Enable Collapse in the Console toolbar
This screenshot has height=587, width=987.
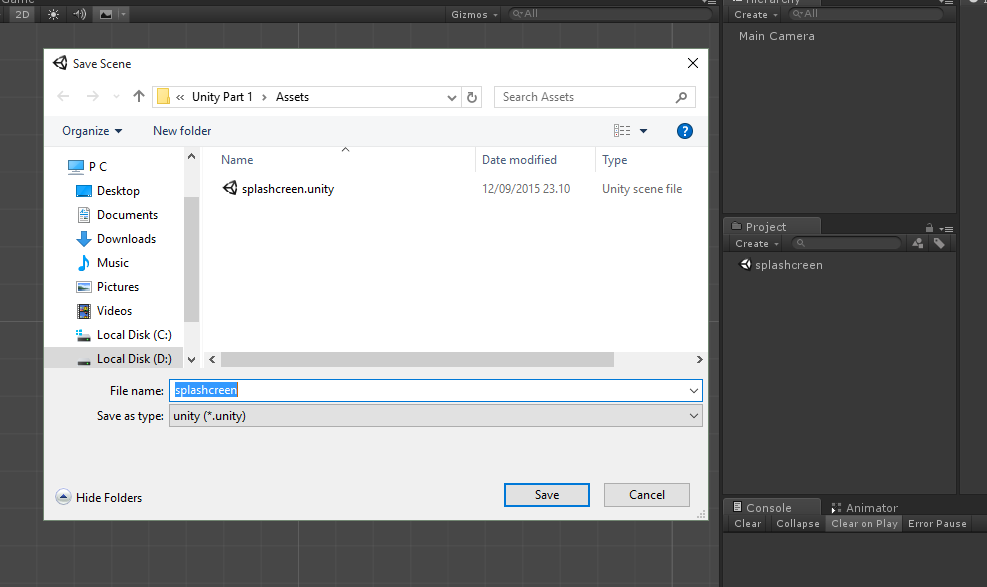click(797, 523)
